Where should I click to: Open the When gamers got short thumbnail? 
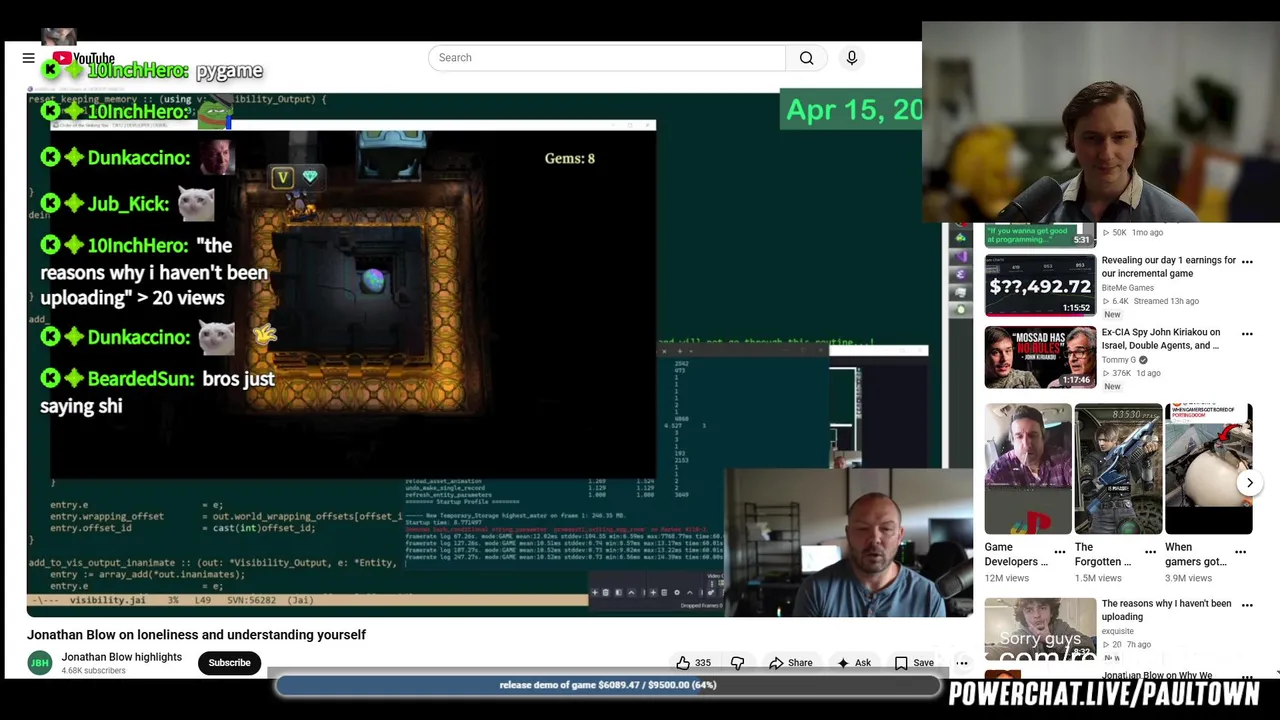[x=1208, y=469]
